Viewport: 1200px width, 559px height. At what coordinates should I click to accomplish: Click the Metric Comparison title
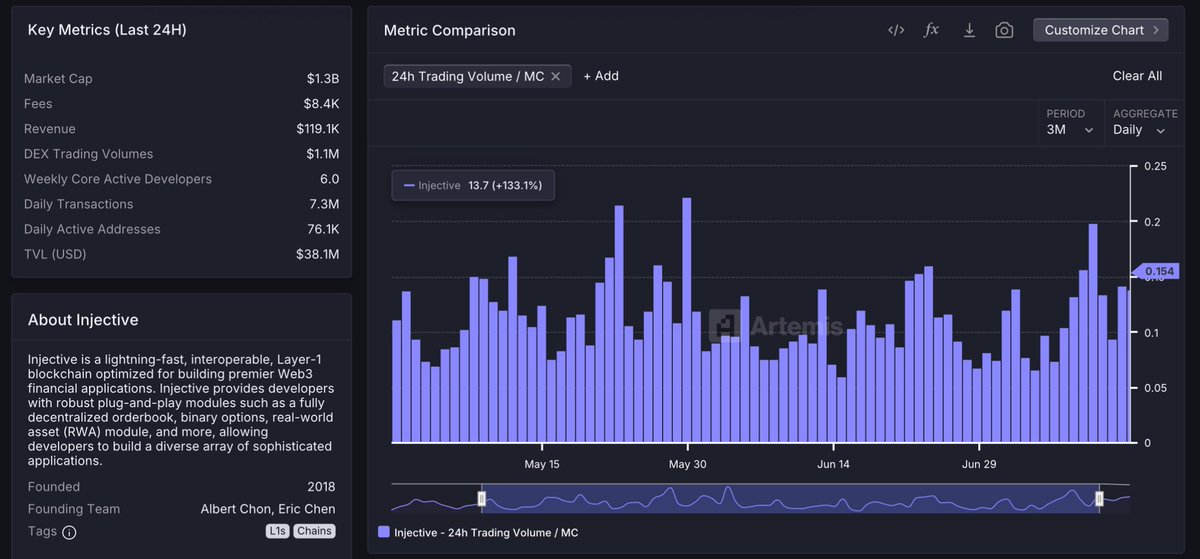point(450,30)
